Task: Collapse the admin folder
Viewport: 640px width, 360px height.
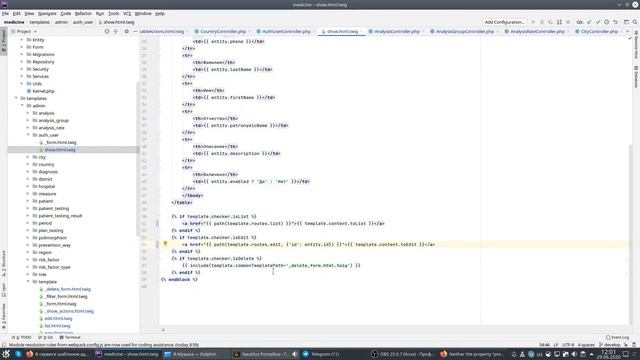Action: tap(22, 106)
